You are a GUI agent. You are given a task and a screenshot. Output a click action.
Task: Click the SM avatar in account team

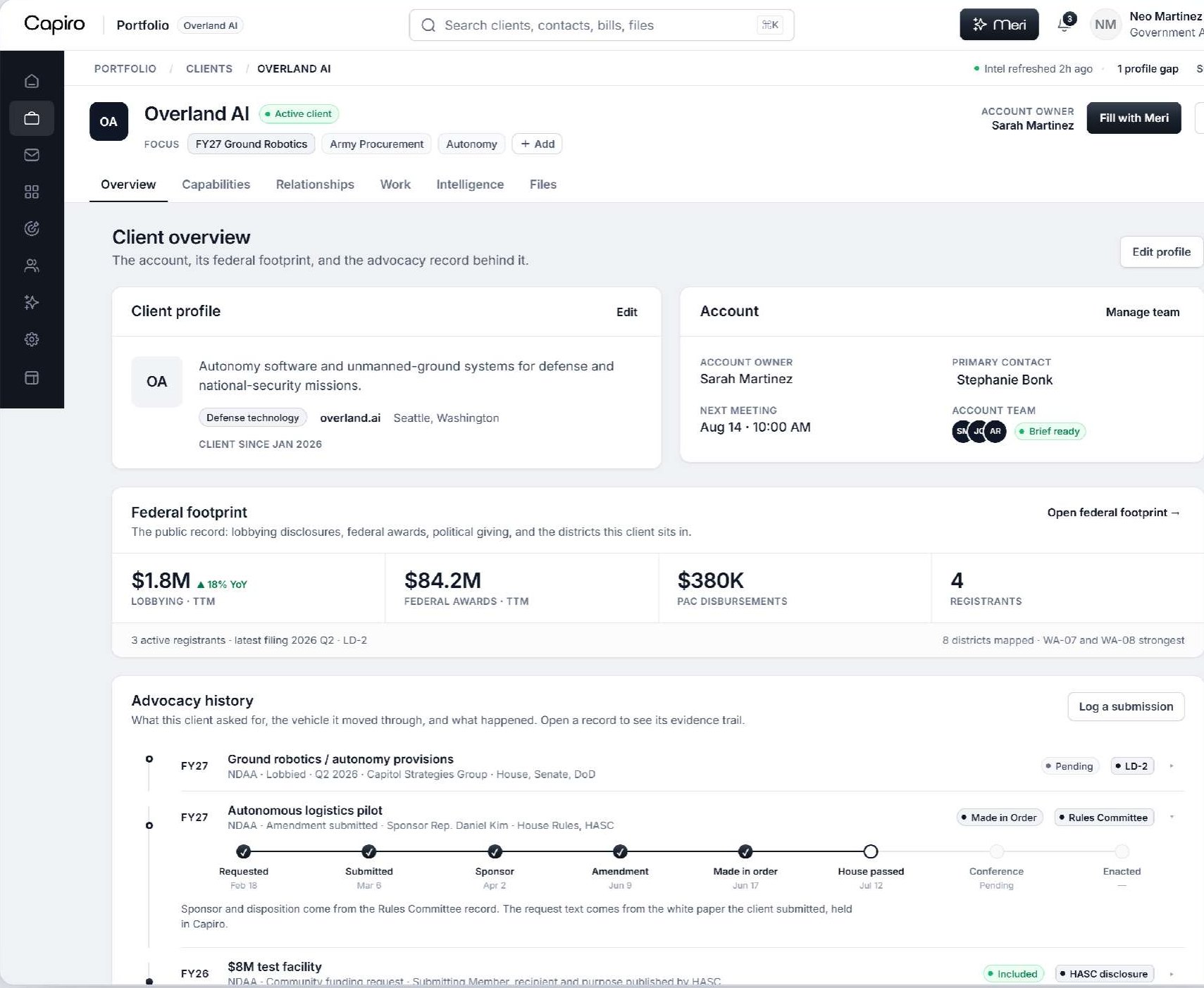(961, 431)
